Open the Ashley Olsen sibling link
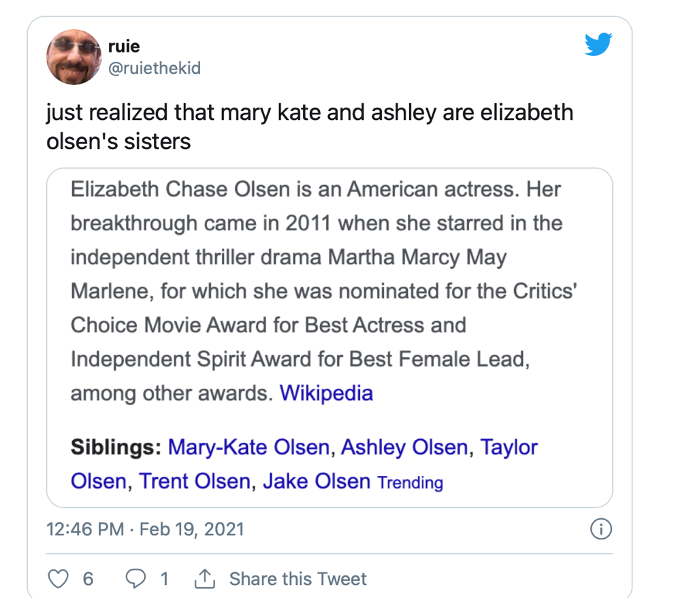 [x=404, y=447]
